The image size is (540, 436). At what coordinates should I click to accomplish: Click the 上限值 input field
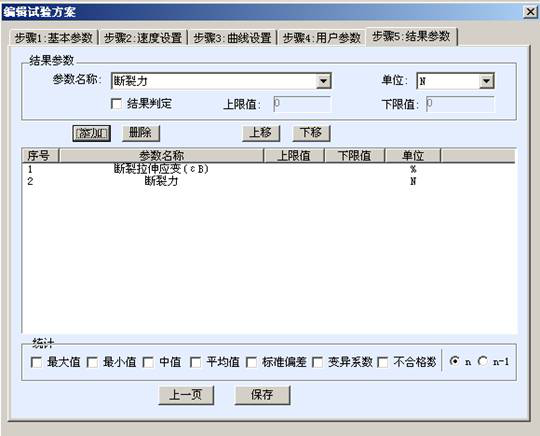[x=302, y=104]
